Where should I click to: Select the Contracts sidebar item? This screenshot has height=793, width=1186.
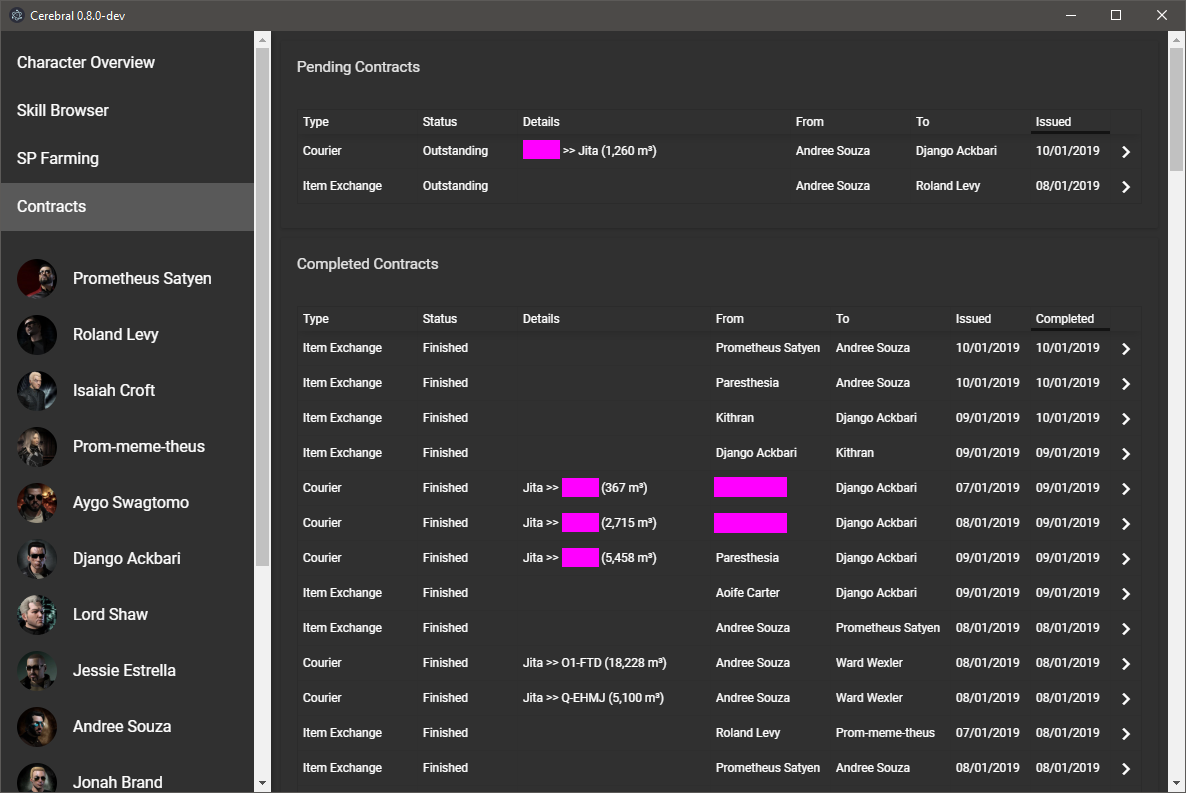127,207
